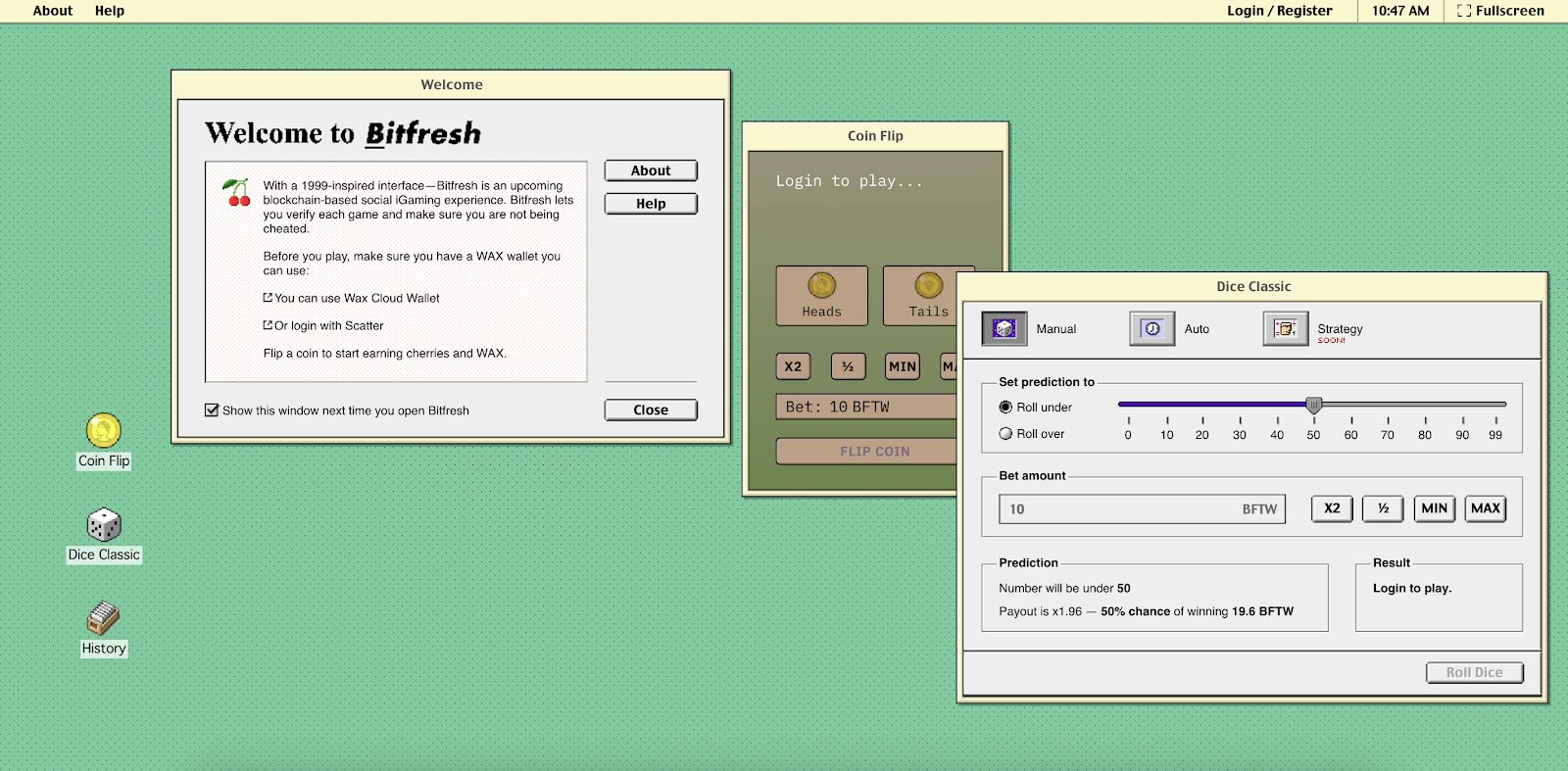1568x771 pixels.
Task: Open the Coin Flip desktop icon
Action: tap(104, 431)
